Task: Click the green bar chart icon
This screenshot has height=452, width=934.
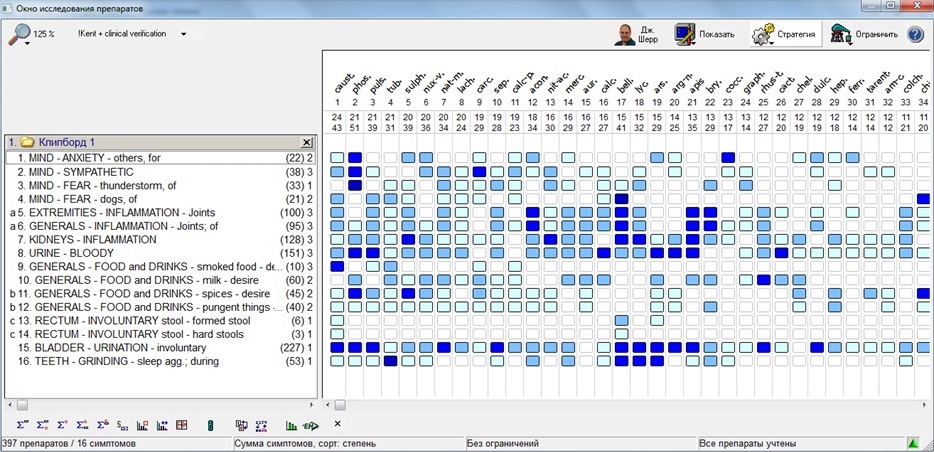Action: pyautogui.click(x=291, y=425)
